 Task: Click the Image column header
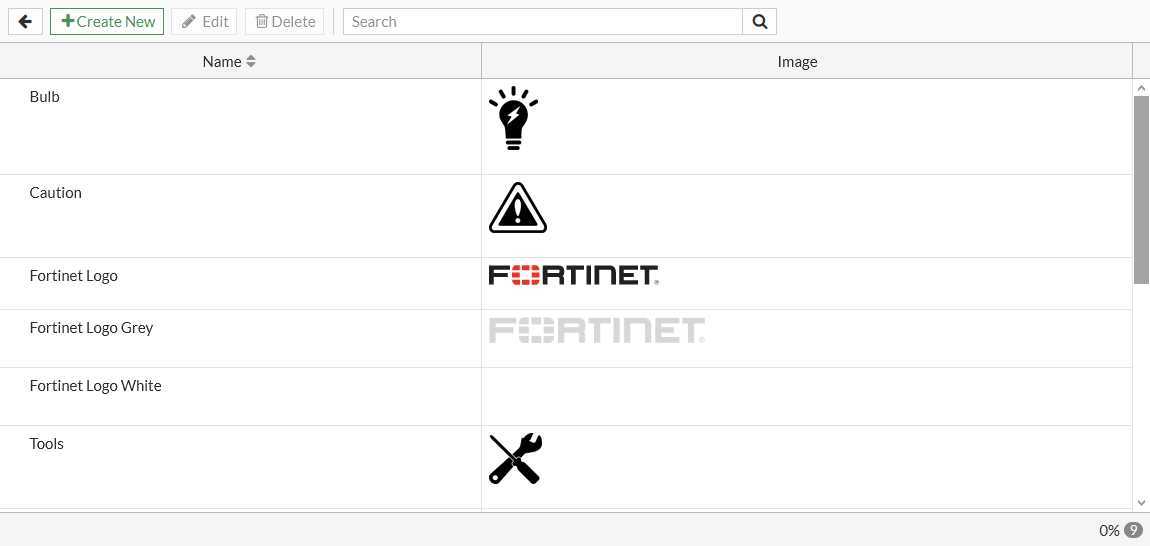[x=797, y=62]
